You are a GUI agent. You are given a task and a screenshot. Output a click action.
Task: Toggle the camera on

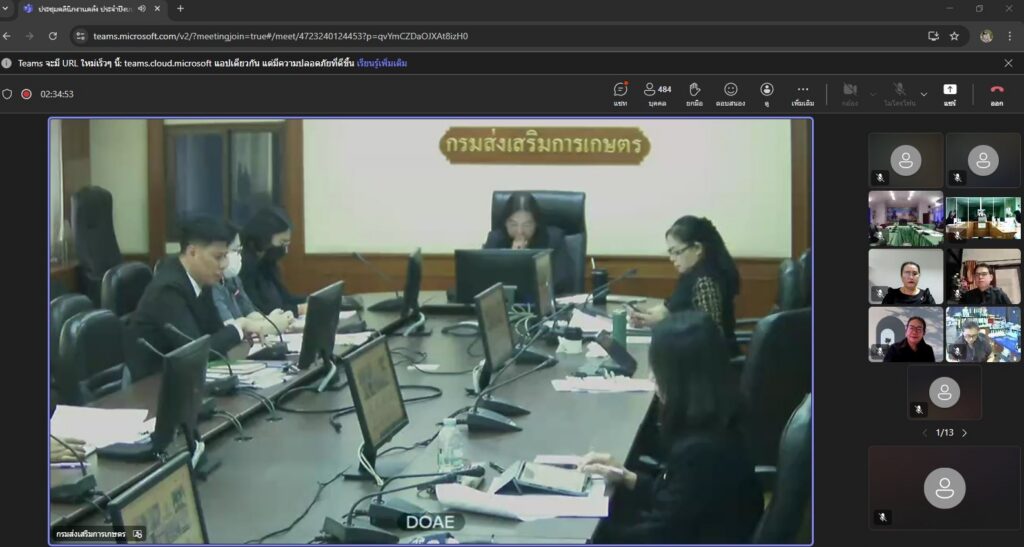coord(849,93)
